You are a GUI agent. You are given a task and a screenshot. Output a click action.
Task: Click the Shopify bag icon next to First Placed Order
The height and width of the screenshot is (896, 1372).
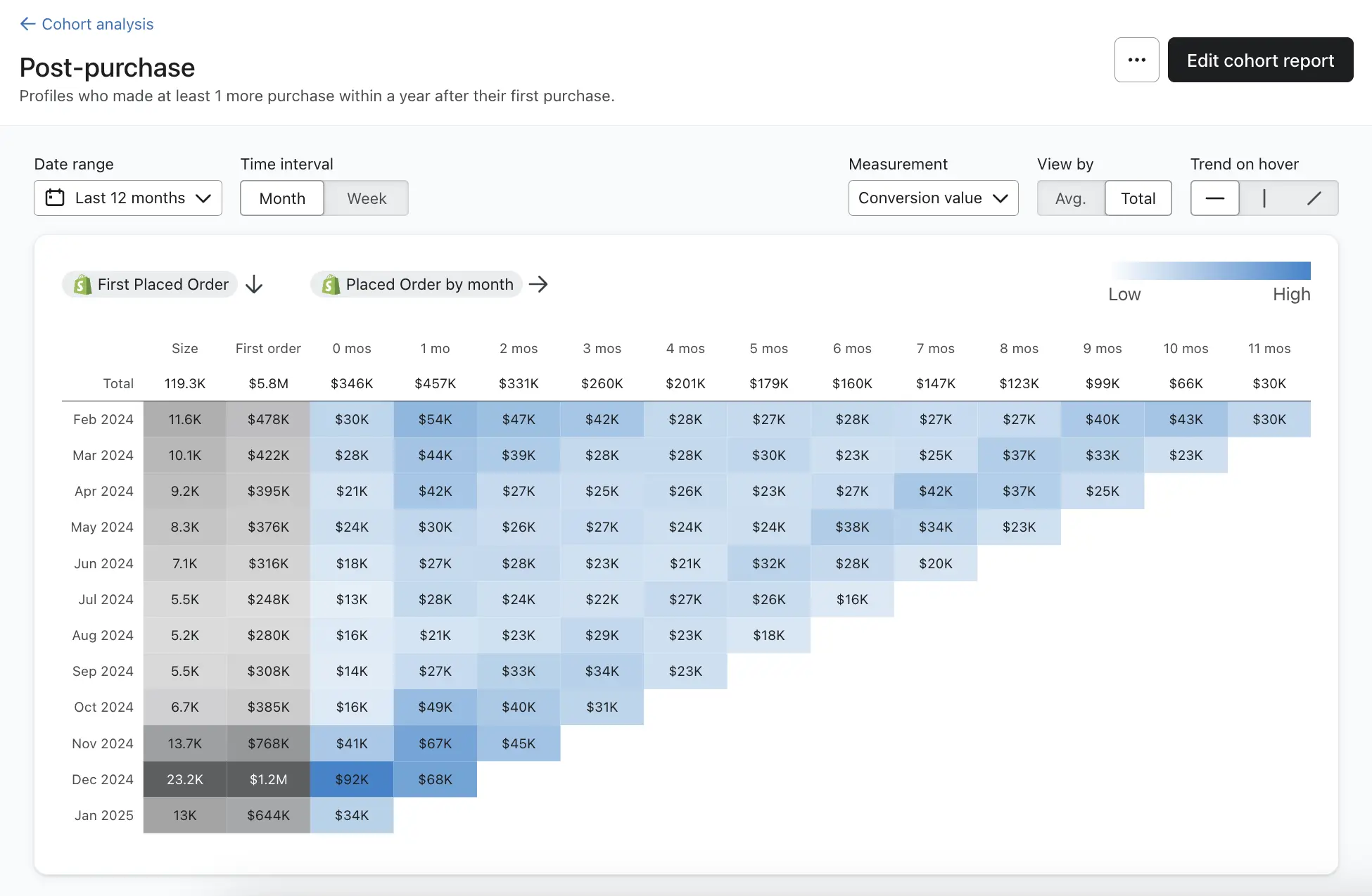point(82,283)
